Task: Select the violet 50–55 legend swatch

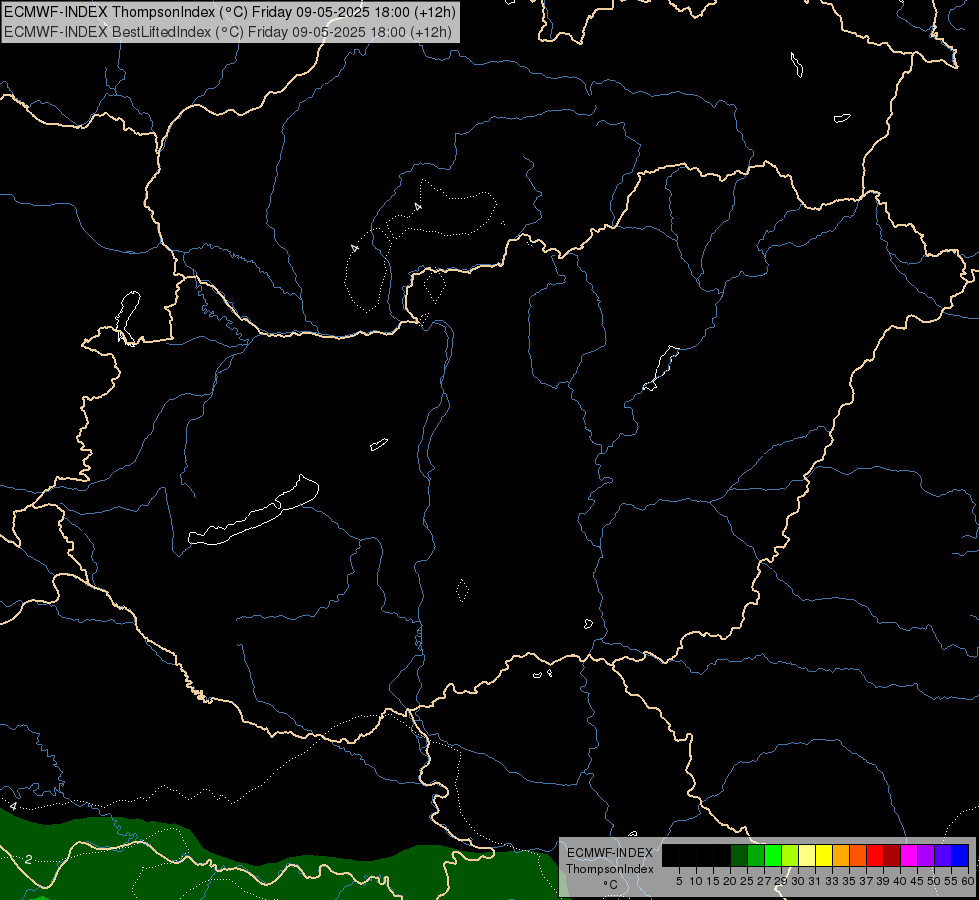Action: point(942,855)
